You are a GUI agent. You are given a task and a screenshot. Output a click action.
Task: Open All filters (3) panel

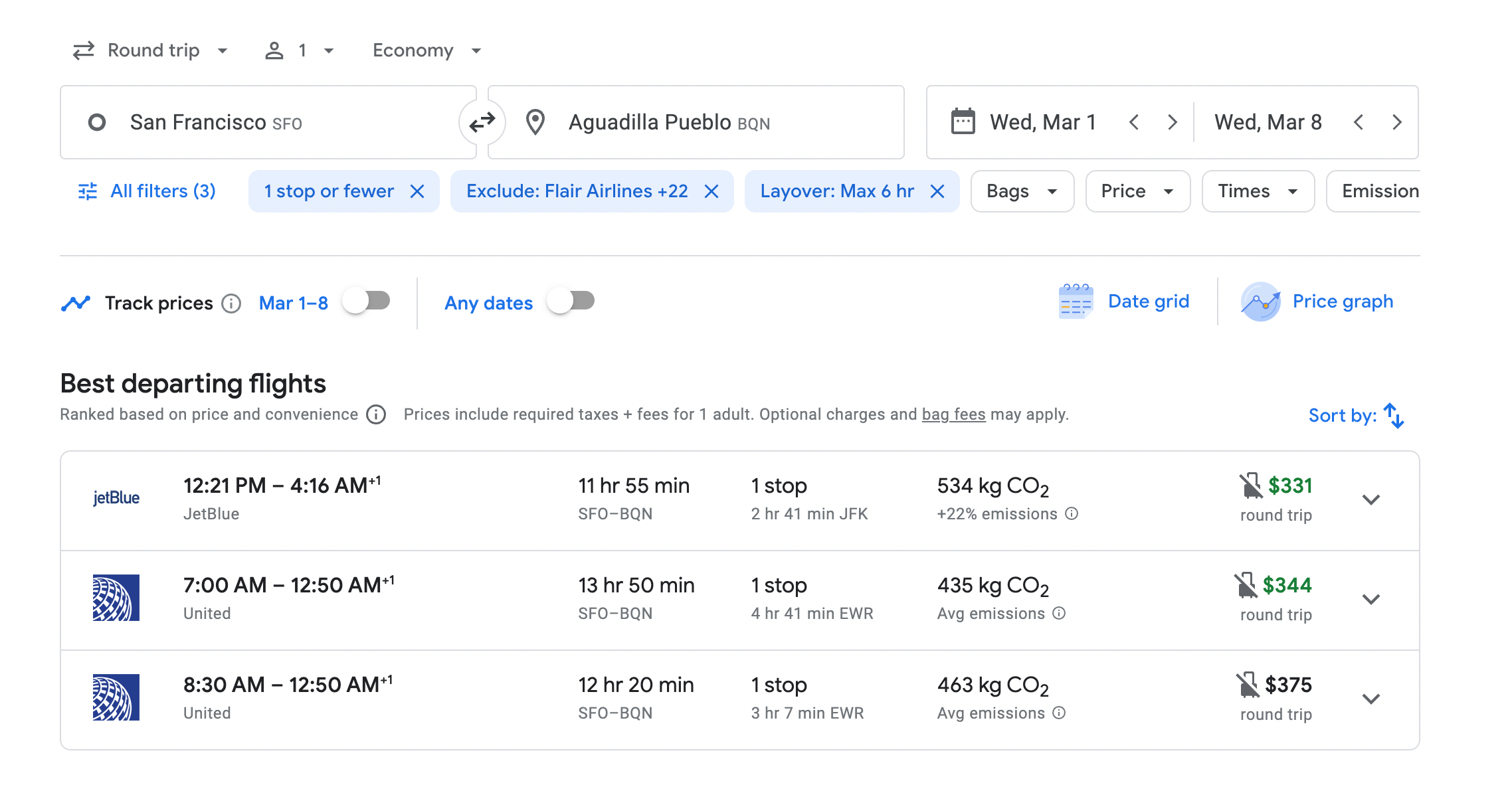pyautogui.click(x=147, y=191)
